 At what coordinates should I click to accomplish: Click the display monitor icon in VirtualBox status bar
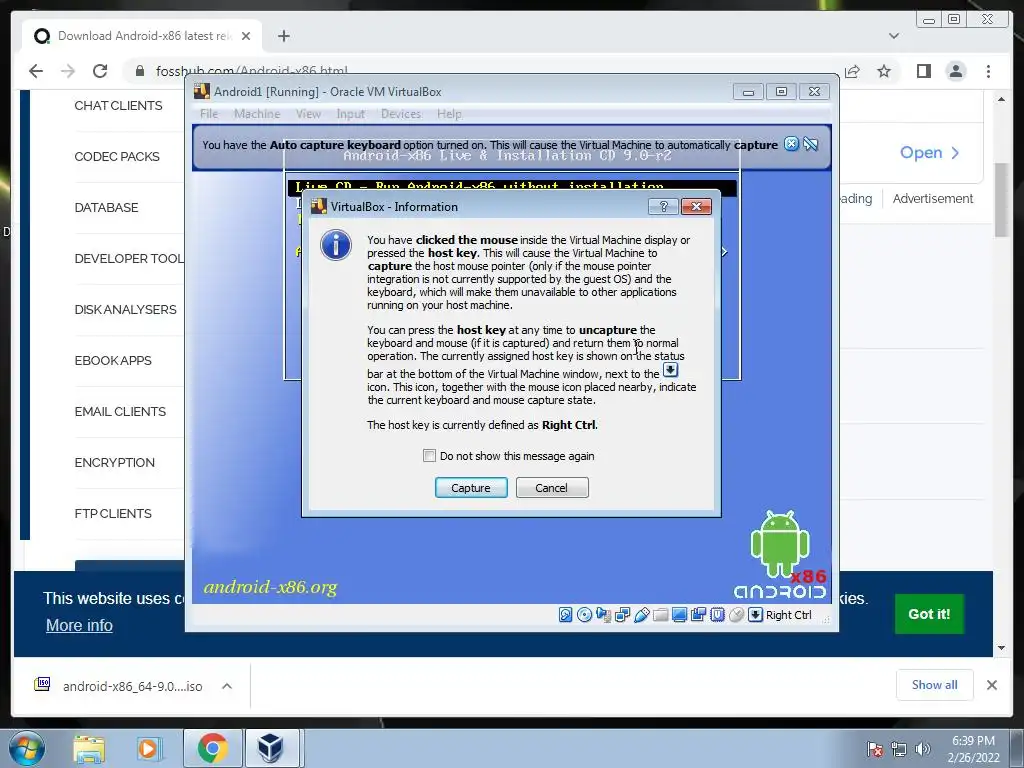[x=679, y=615]
